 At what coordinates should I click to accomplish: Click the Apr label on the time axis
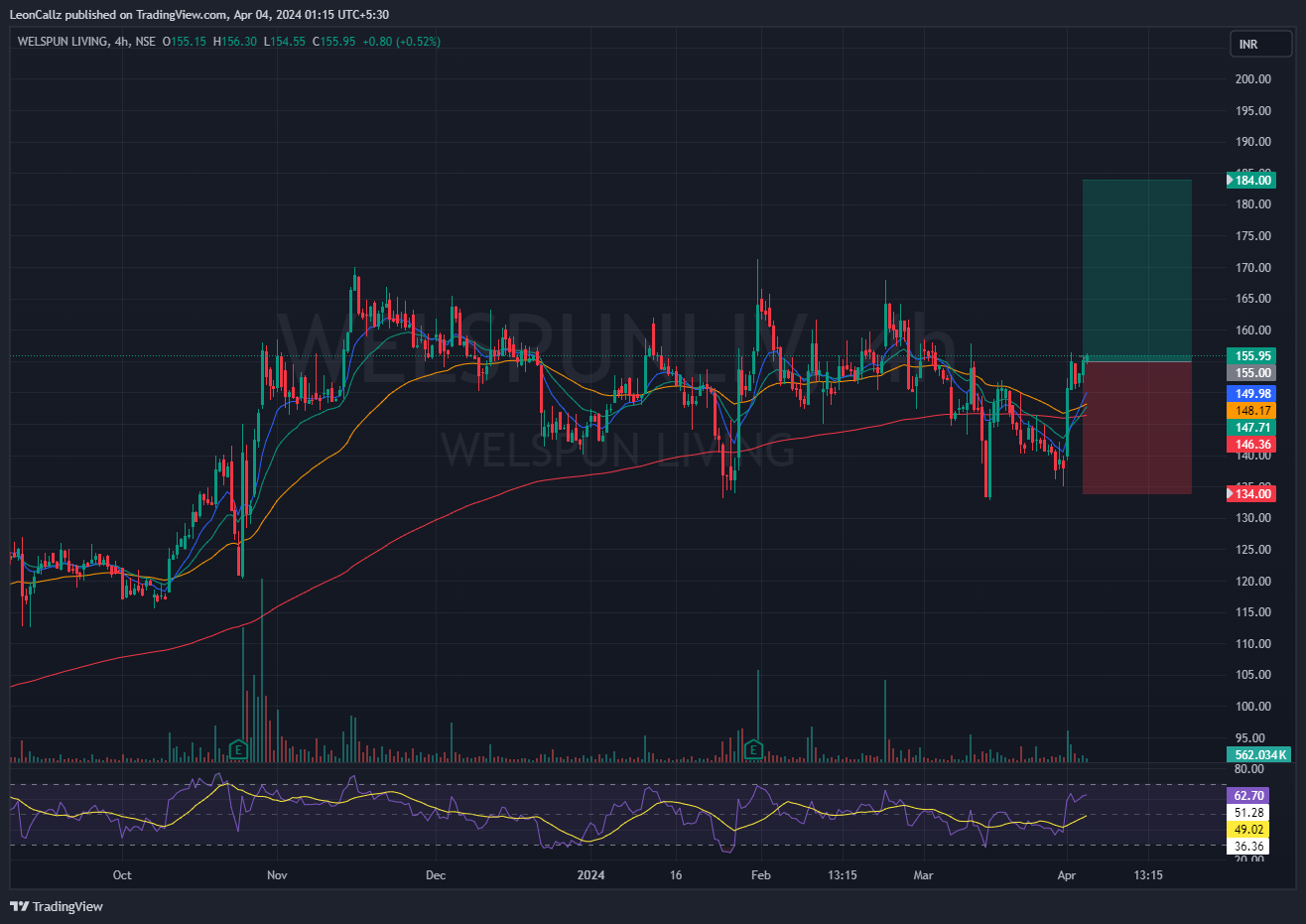click(1067, 875)
